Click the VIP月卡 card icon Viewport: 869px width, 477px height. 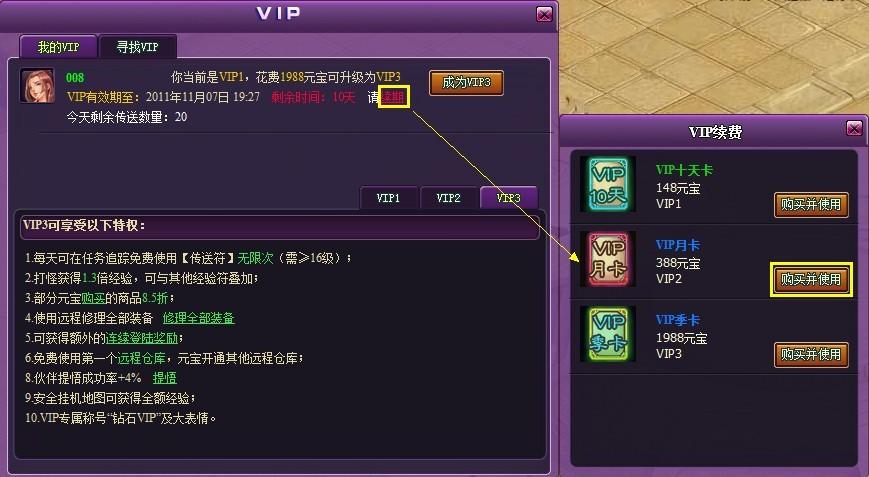pyautogui.click(x=608, y=259)
